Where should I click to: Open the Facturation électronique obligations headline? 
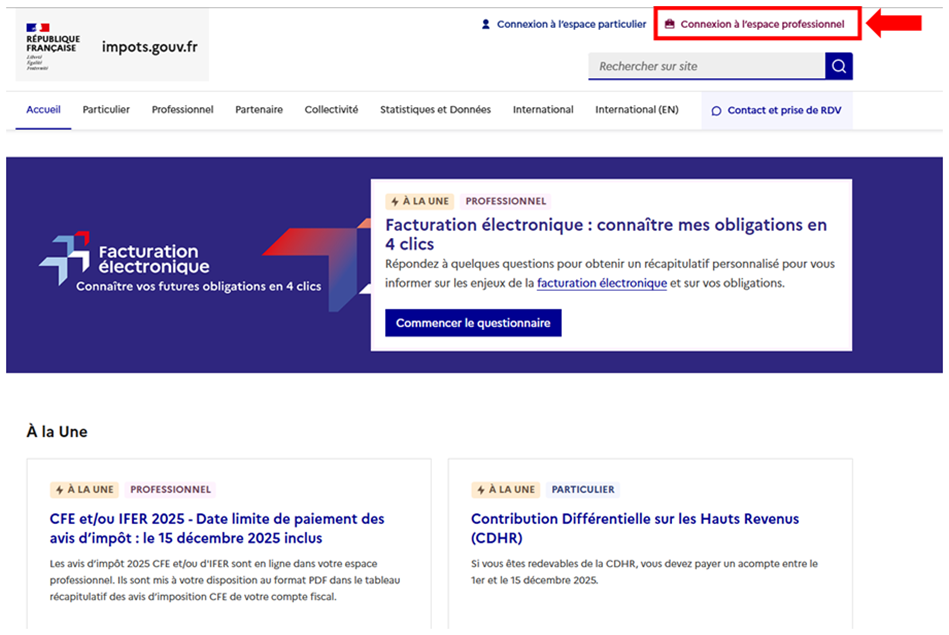[x=606, y=234]
